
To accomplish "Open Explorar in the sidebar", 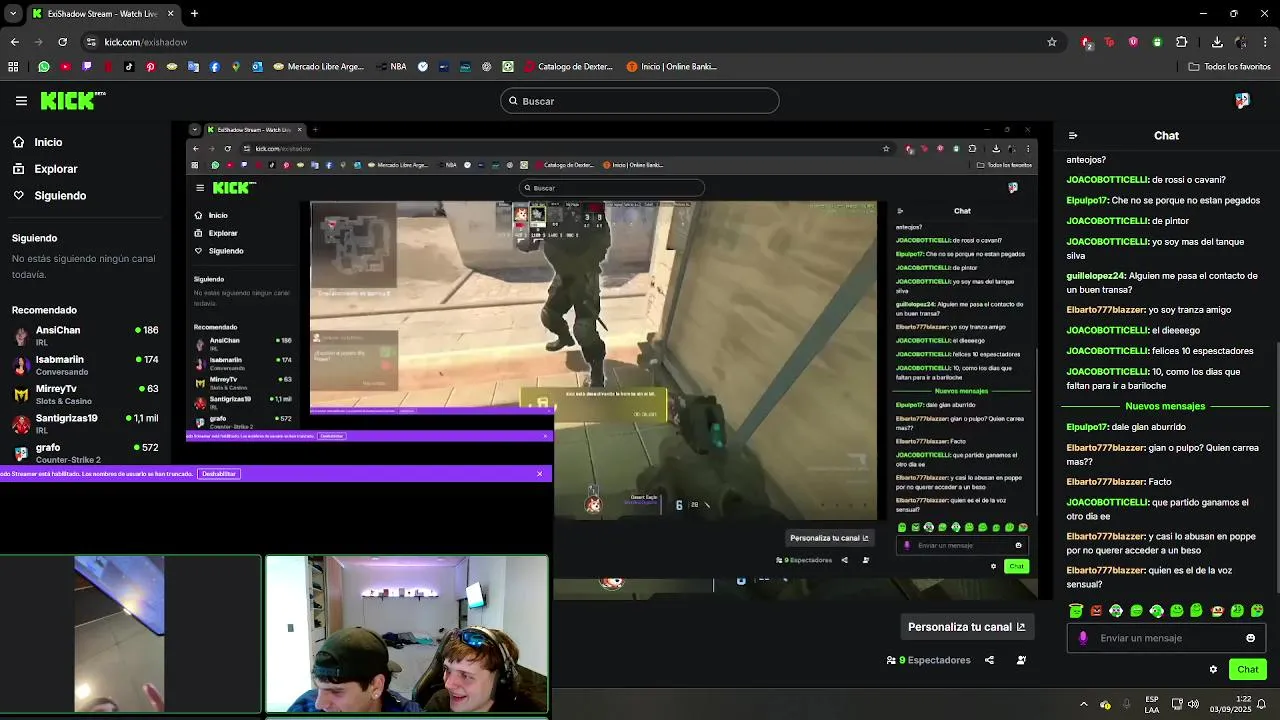I will click(56, 169).
